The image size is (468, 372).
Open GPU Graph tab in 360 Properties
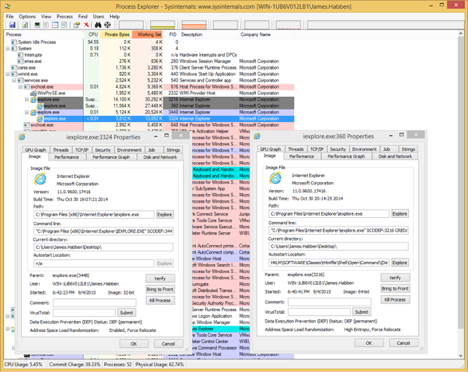click(x=271, y=149)
